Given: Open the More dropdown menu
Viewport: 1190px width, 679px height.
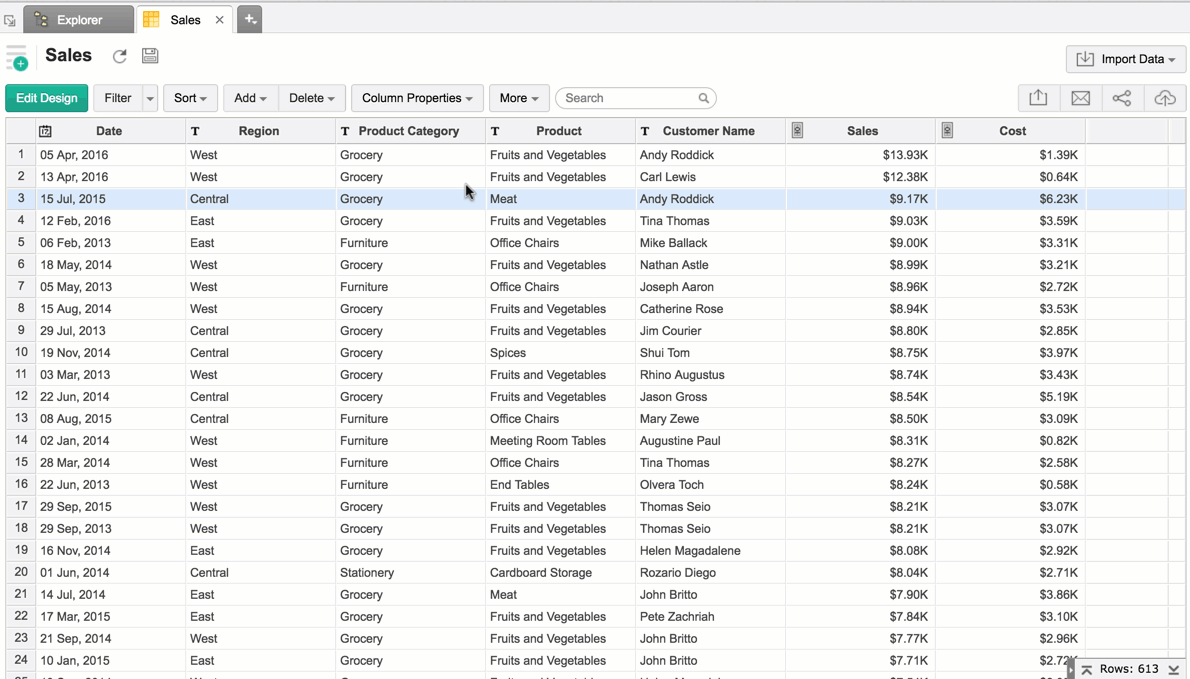Looking at the screenshot, I should click(519, 98).
